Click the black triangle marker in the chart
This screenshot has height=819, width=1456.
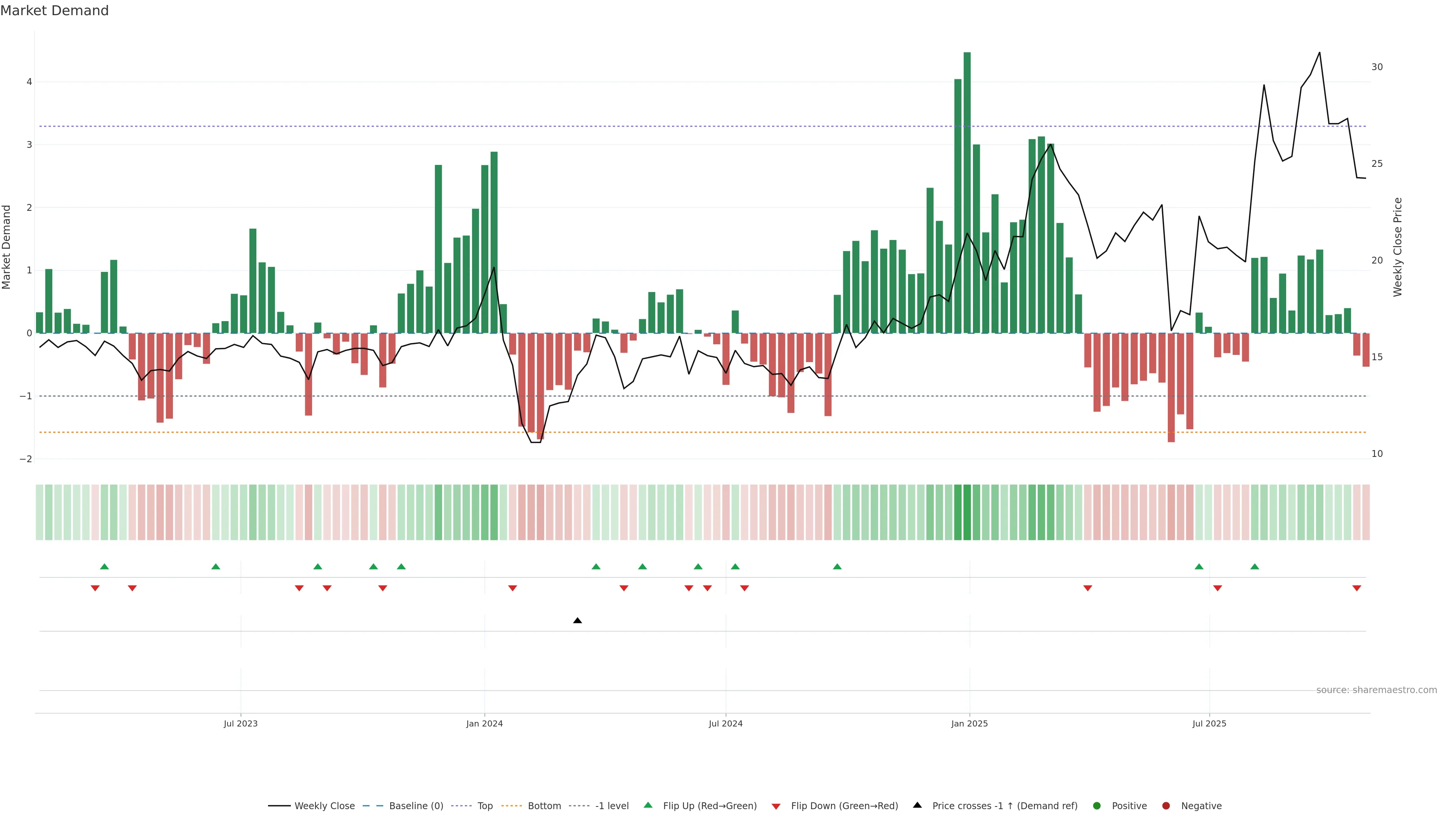pyautogui.click(x=577, y=621)
